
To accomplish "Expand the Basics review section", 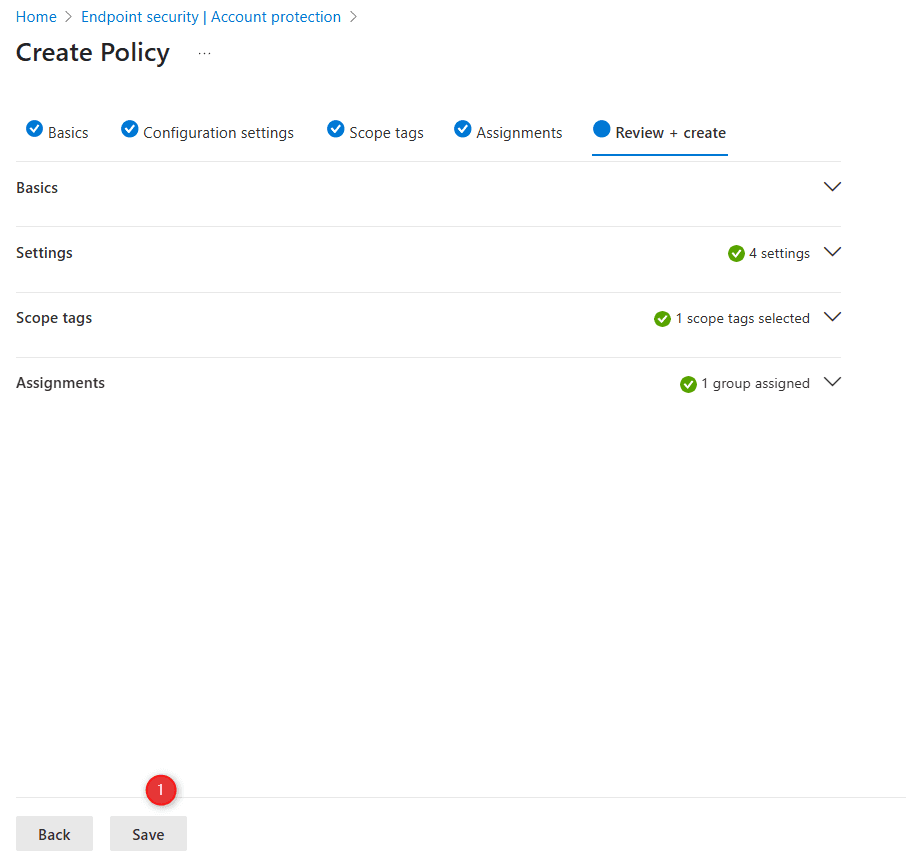I will pyautogui.click(x=832, y=186).
